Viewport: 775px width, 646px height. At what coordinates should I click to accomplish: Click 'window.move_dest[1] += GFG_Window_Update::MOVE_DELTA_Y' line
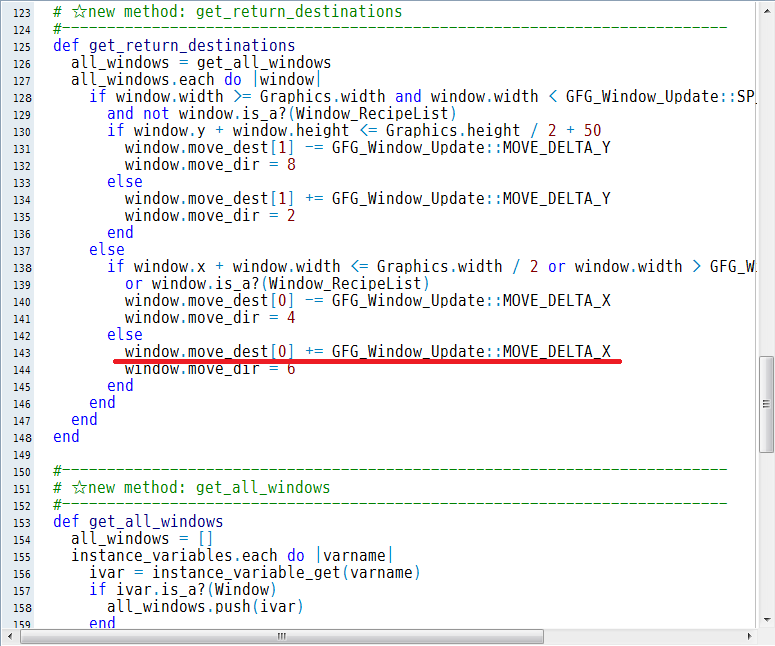click(x=368, y=199)
